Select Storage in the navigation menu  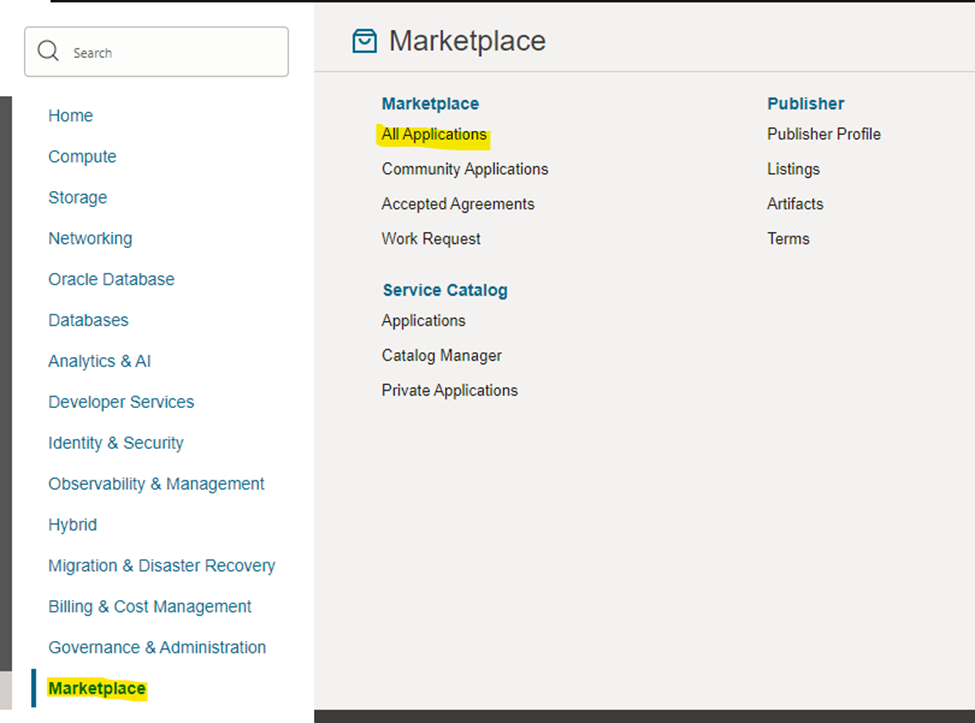pos(78,198)
